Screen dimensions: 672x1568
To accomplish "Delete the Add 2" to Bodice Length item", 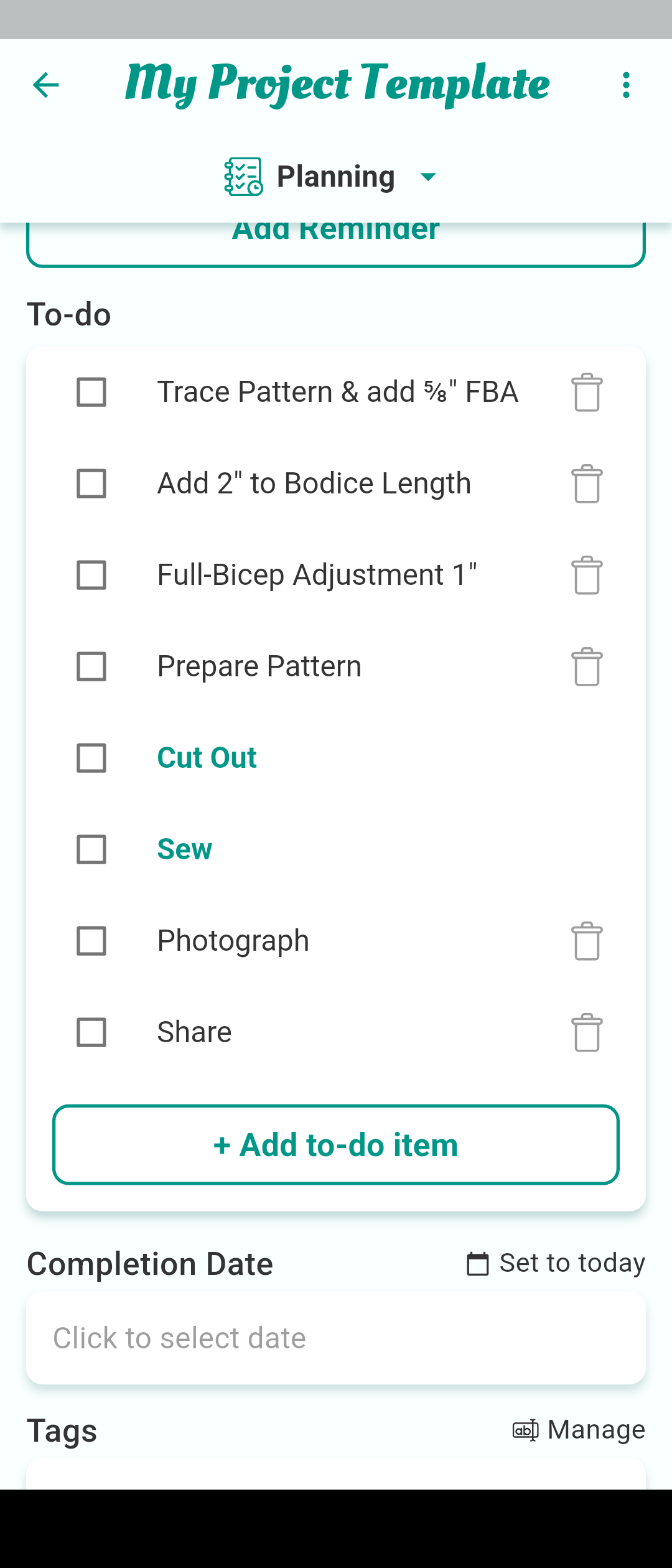I will click(x=587, y=484).
